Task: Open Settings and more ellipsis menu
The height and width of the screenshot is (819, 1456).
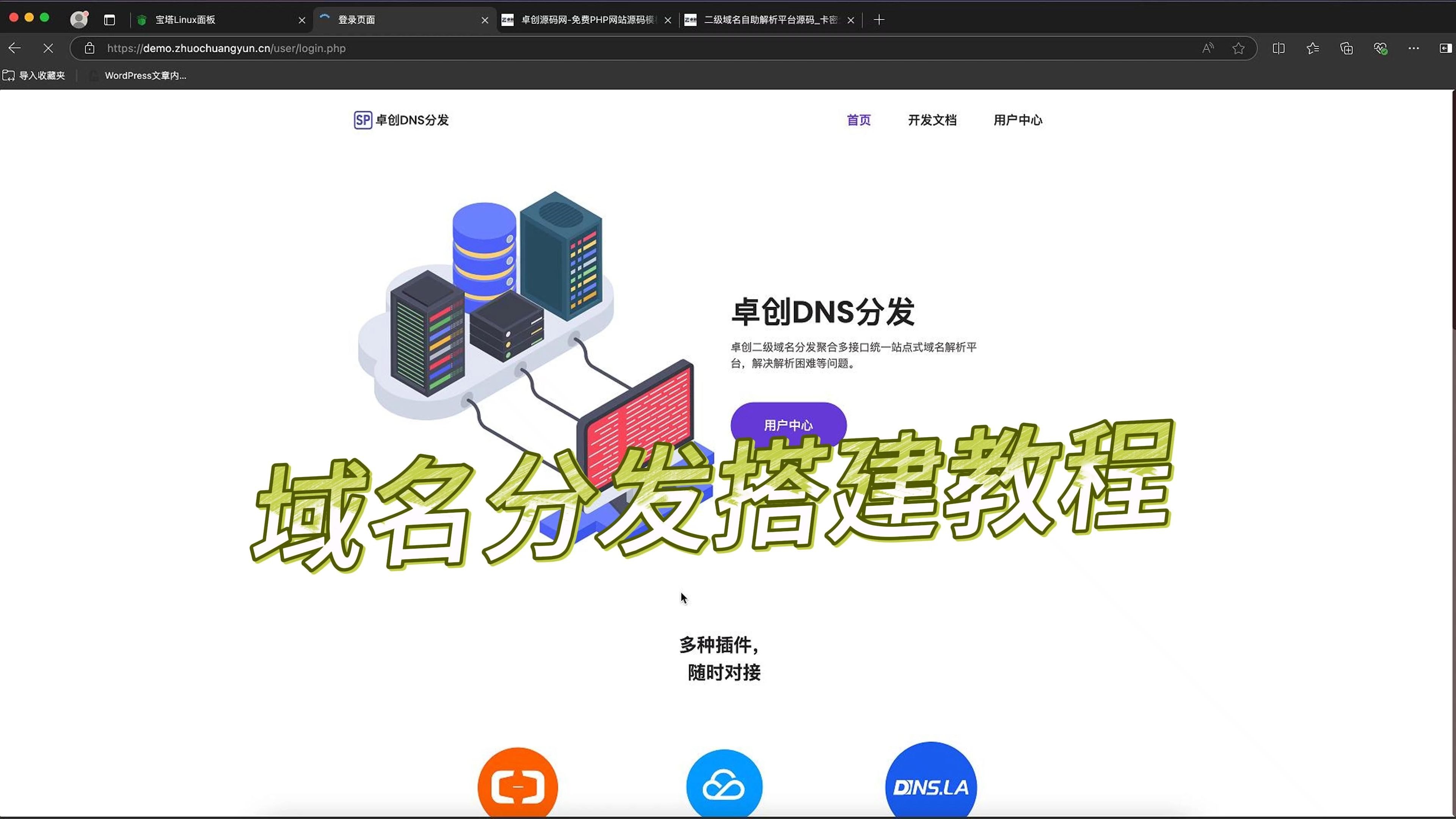Action: 1414,48
